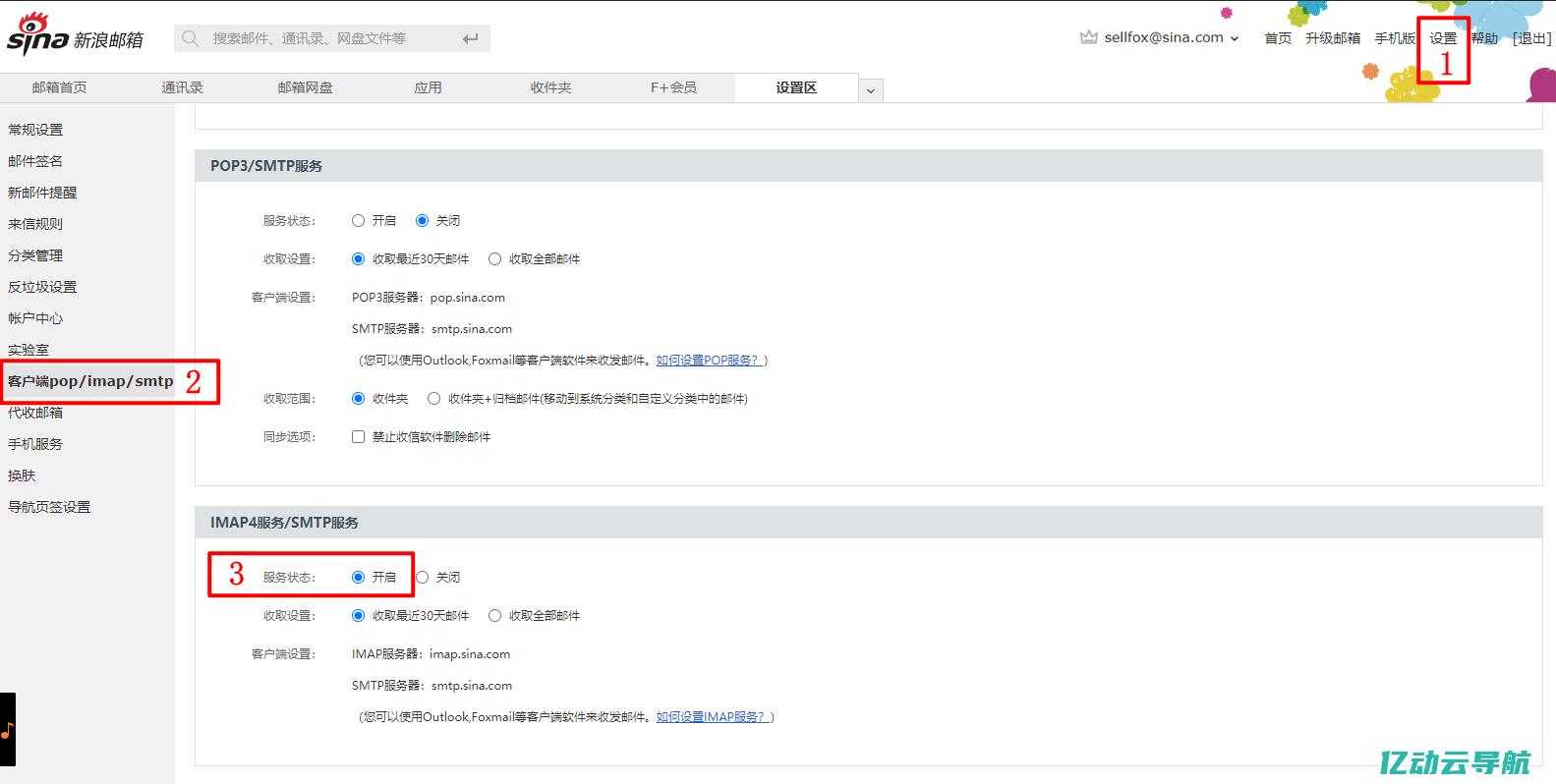1556x784 pixels.
Task: Switch to the 收件夹 tab
Action: point(550,87)
